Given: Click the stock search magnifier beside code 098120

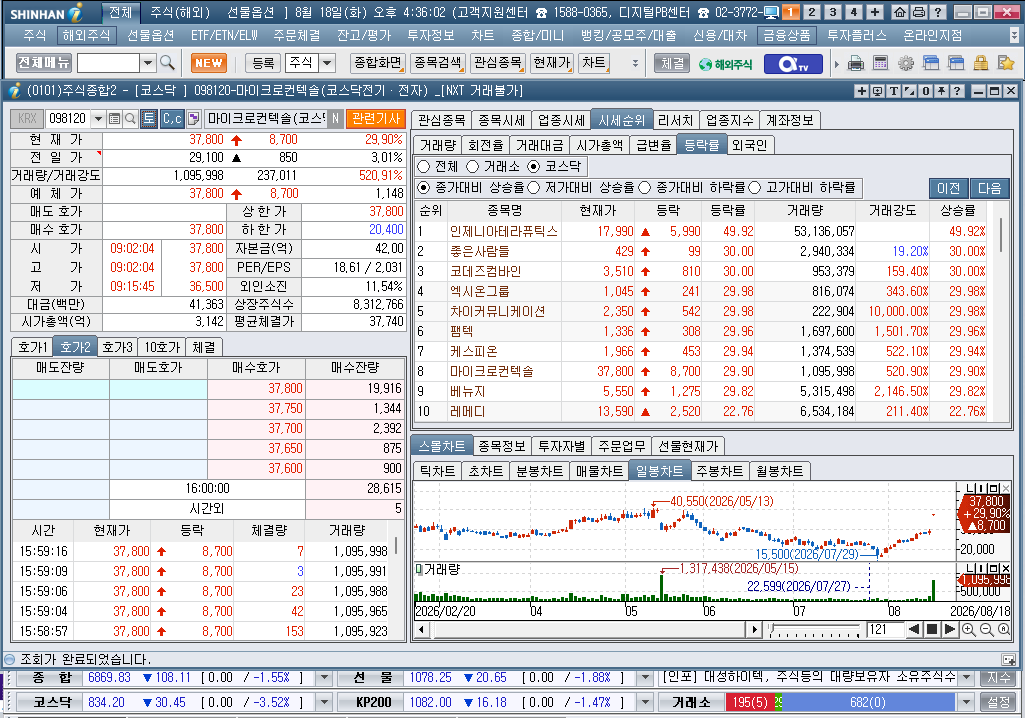Looking at the screenshot, I should pos(130,118).
